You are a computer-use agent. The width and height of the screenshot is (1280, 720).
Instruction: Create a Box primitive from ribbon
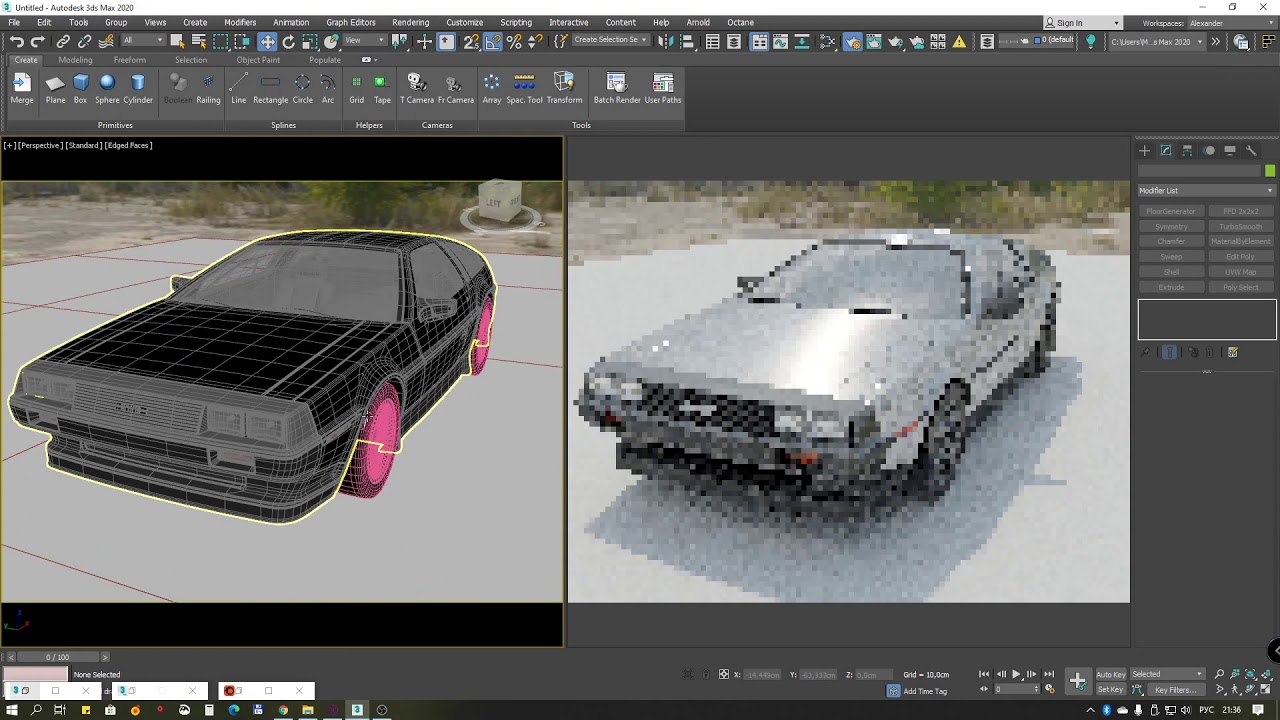tap(80, 88)
